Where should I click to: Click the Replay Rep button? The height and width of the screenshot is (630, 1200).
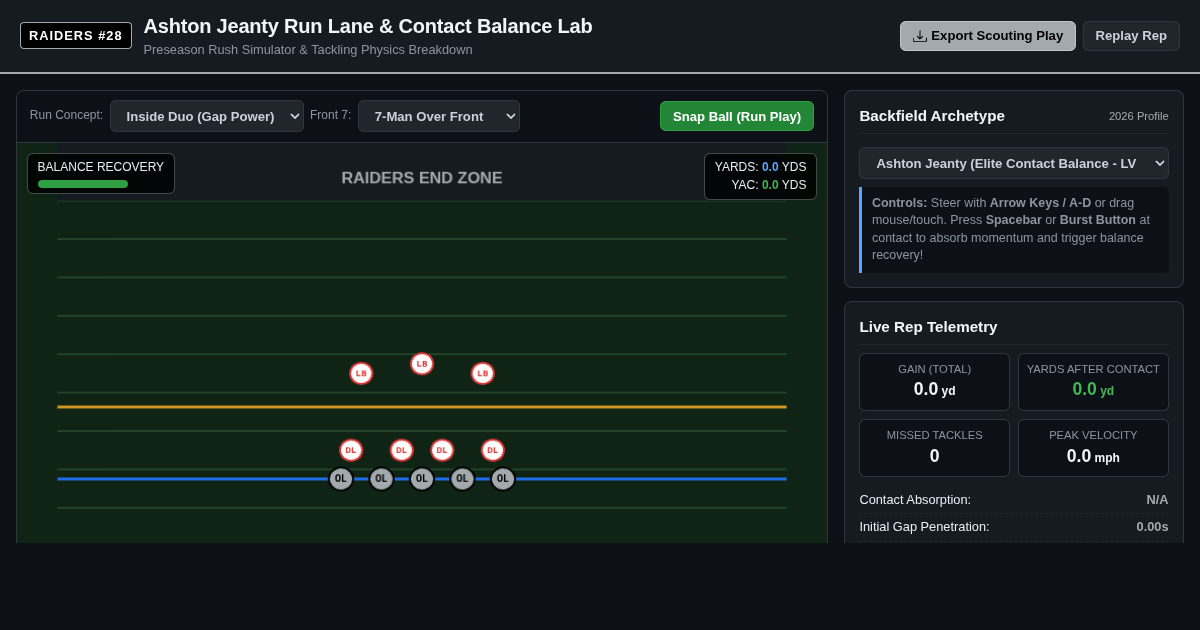point(1131,36)
